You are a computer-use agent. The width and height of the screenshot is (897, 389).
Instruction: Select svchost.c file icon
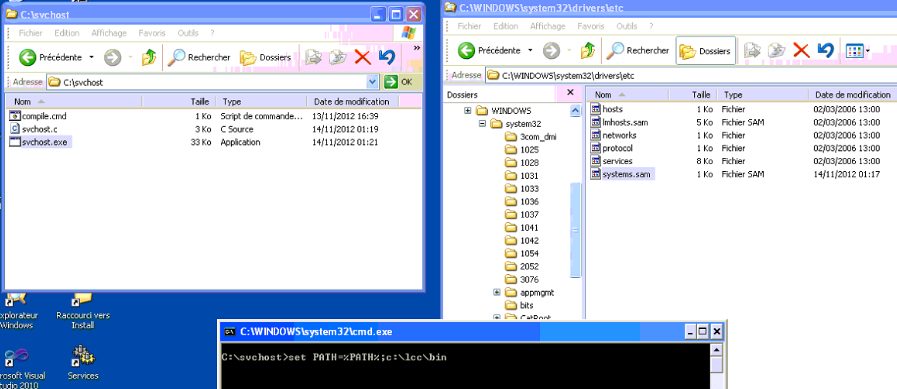click(15, 129)
